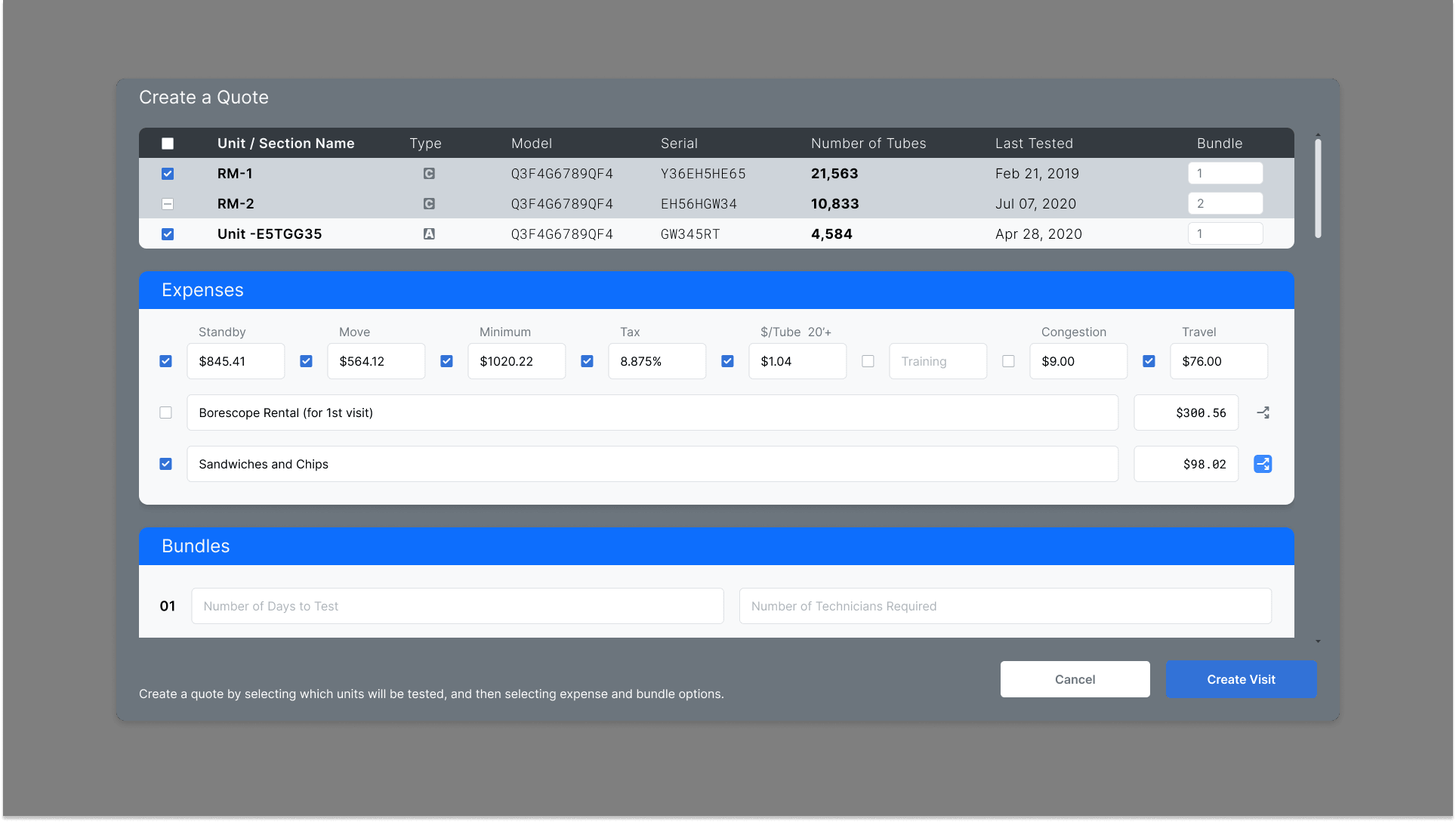Disable the Travel expense checkbox
Image resolution: width=1456 pixels, height=822 pixels.
1149,361
